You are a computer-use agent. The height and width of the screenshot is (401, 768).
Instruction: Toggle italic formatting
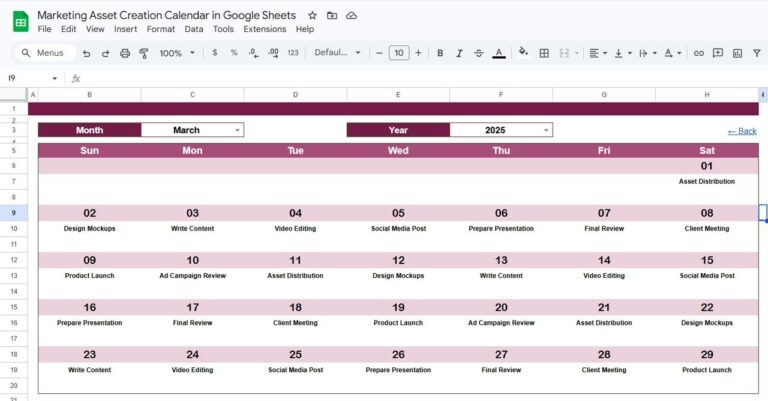tap(459, 53)
